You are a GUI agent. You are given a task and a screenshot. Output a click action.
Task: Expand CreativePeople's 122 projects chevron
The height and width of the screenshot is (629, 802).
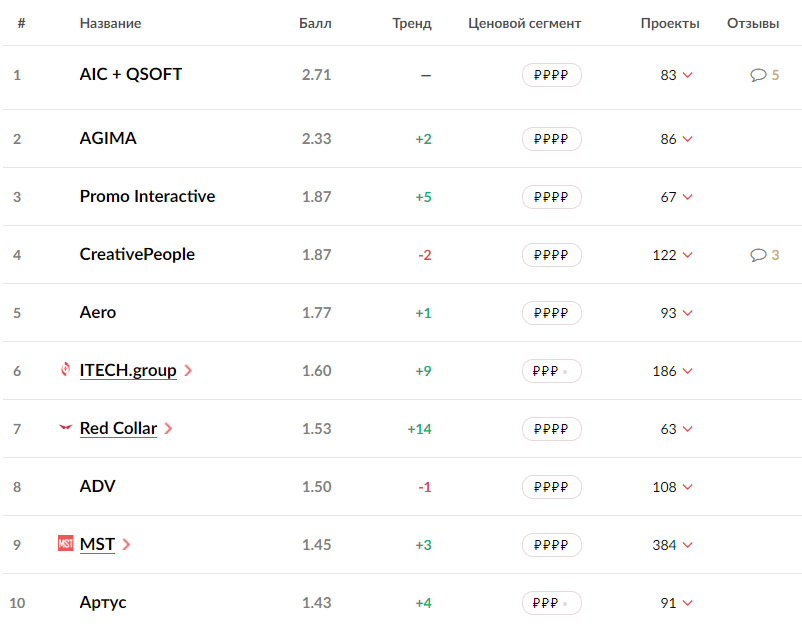tap(687, 256)
